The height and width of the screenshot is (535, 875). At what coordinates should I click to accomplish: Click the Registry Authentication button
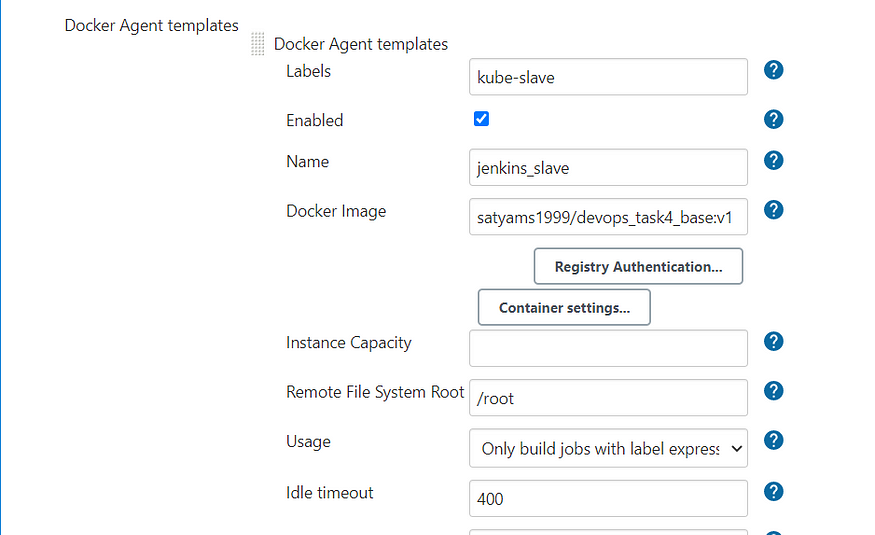click(x=638, y=267)
